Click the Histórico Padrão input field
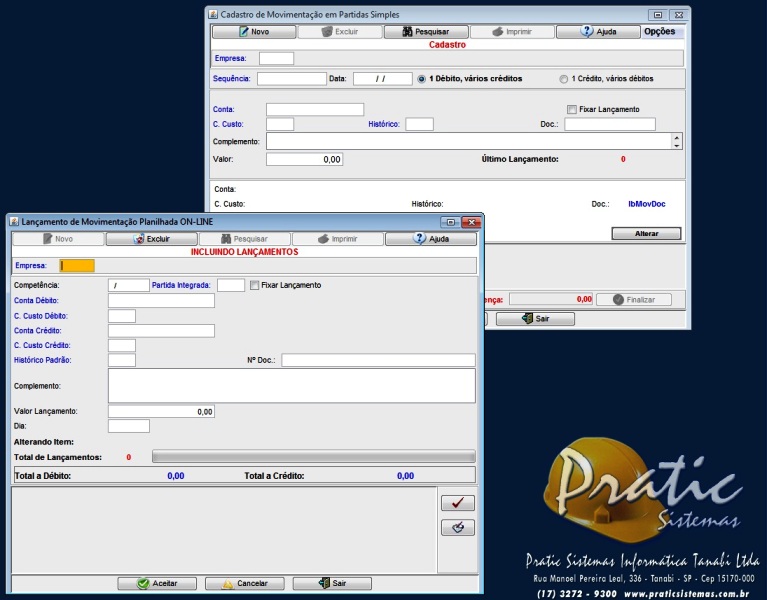Viewport: 767px width, 600px height. 122,360
